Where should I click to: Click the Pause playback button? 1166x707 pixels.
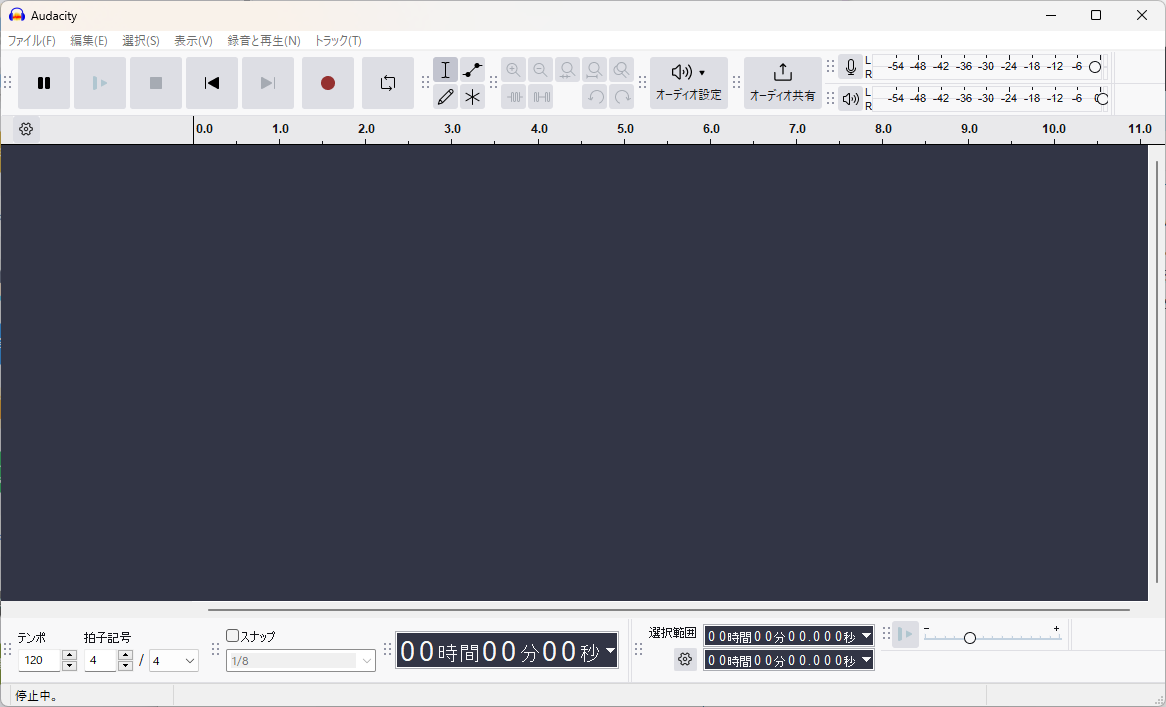click(x=44, y=83)
